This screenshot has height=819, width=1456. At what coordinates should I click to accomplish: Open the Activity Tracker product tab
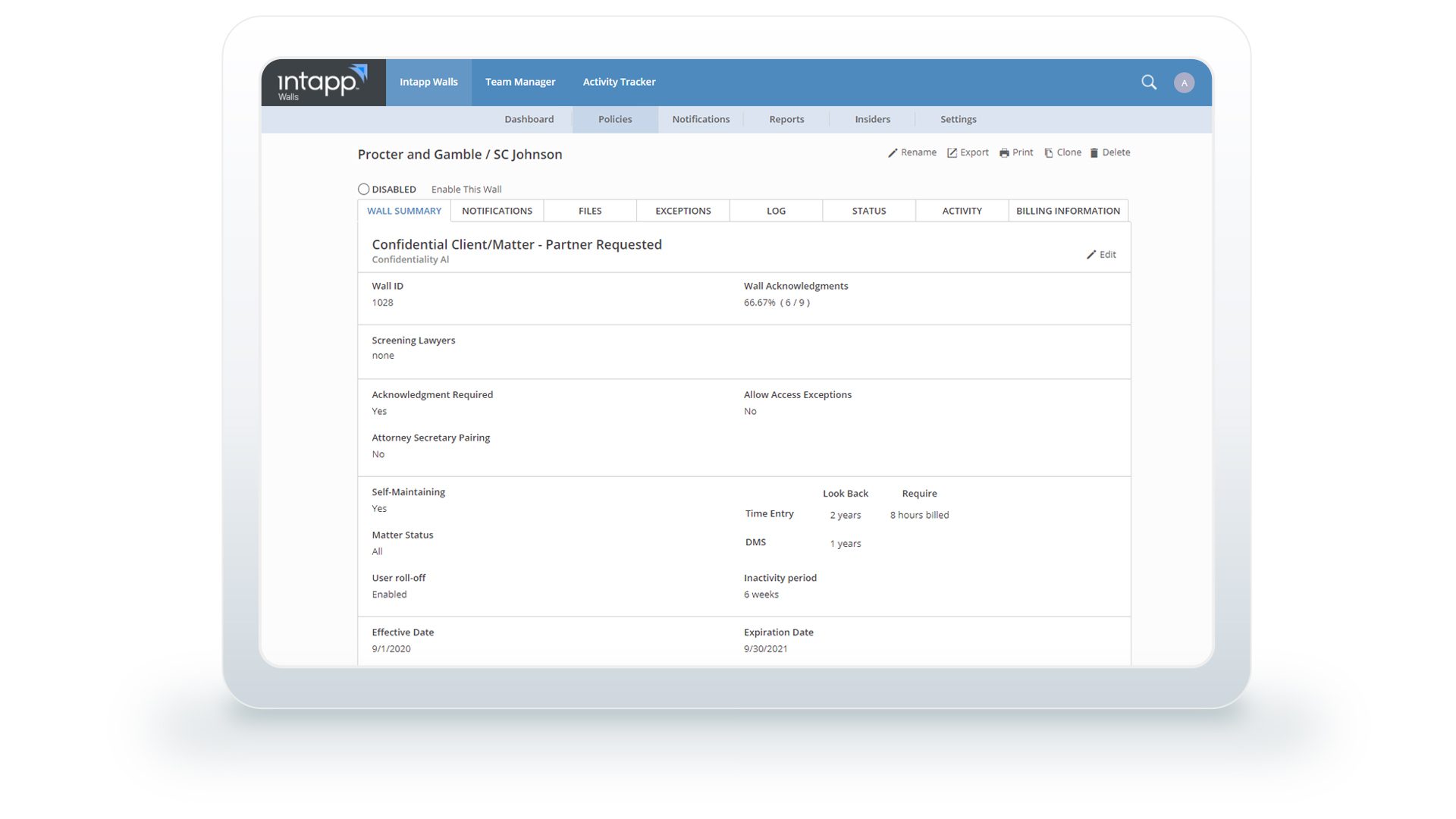click(x=619, y=82)
